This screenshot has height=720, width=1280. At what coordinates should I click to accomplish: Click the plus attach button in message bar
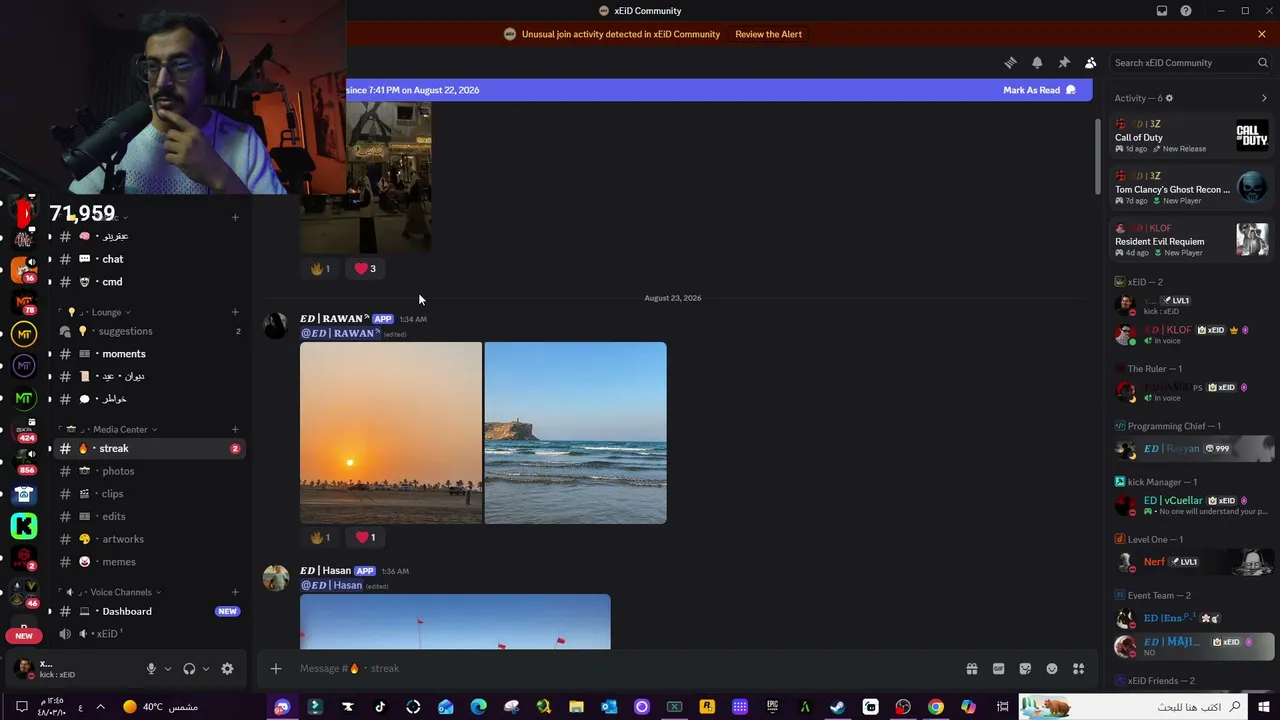point(276,669)
